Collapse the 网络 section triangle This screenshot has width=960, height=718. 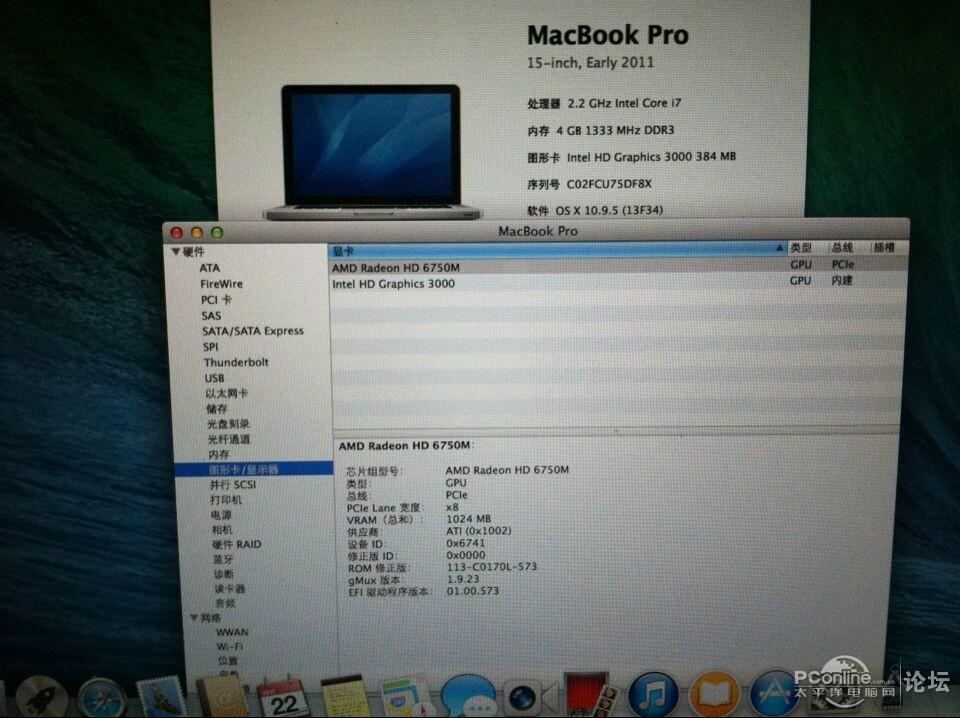[x=193, y=618]
